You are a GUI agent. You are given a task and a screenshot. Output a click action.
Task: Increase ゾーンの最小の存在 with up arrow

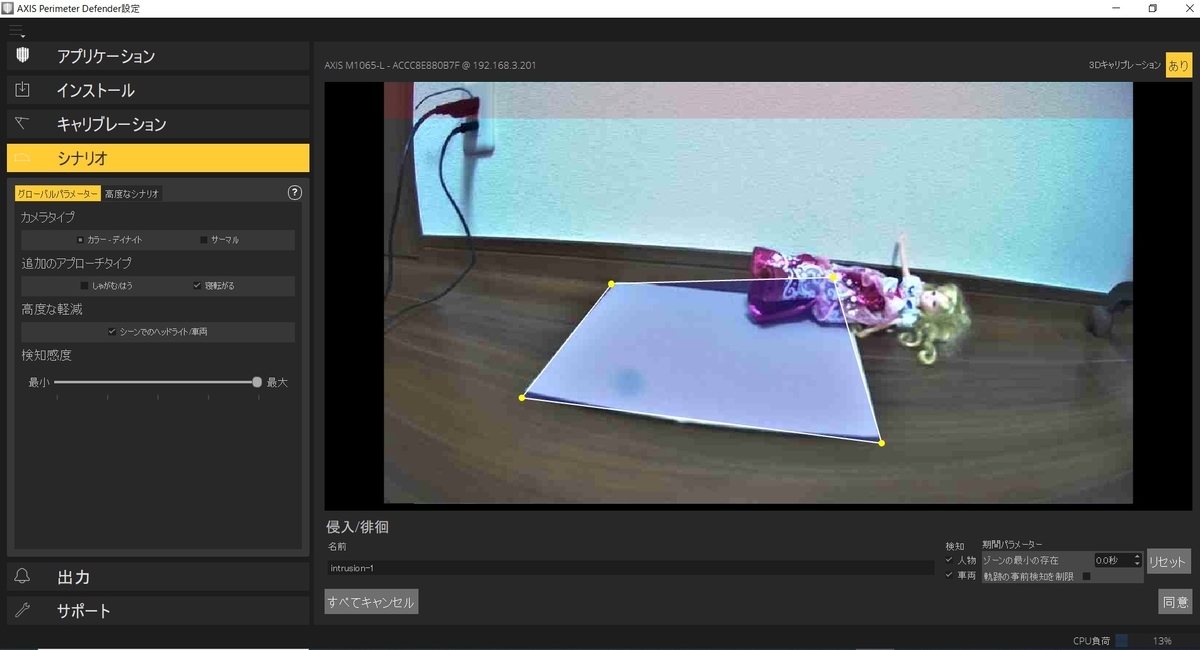tap(1137, 556)
